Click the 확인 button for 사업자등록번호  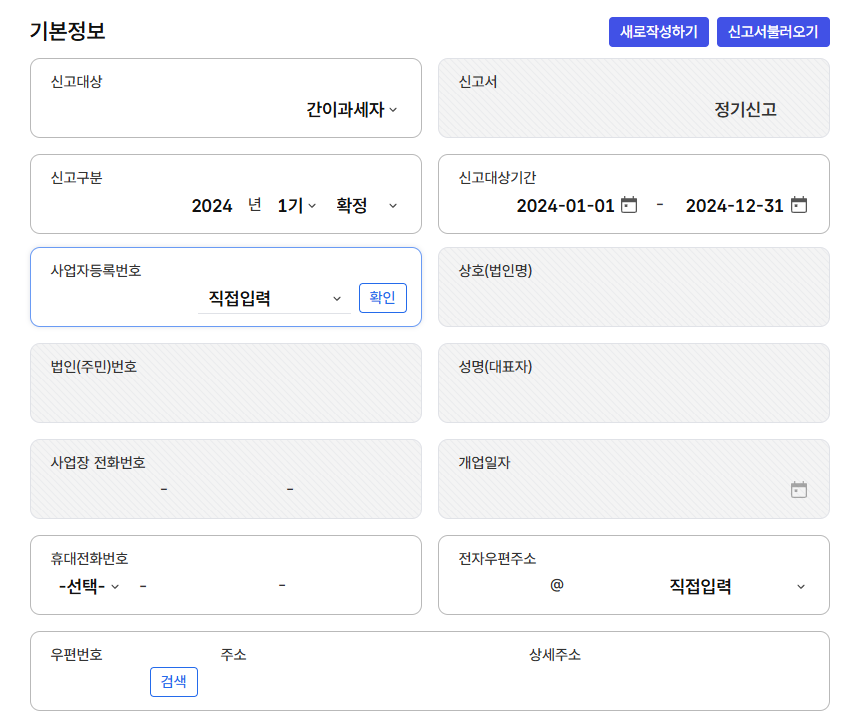(x=382, y=298)
